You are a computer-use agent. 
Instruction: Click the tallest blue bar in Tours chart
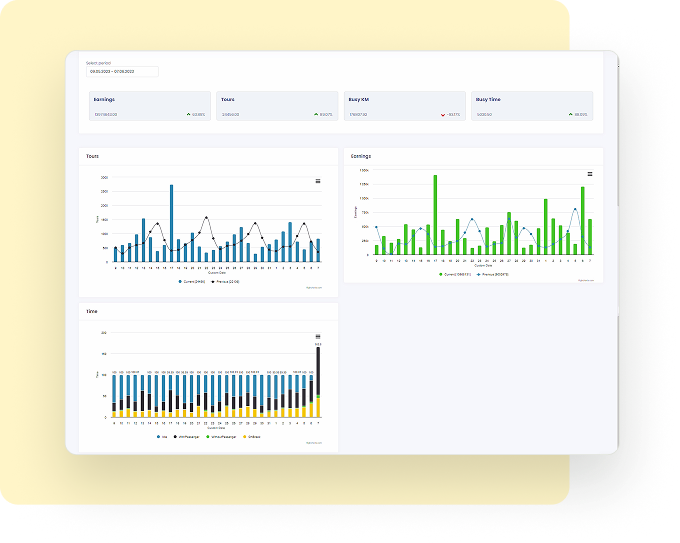pos(171,223)
